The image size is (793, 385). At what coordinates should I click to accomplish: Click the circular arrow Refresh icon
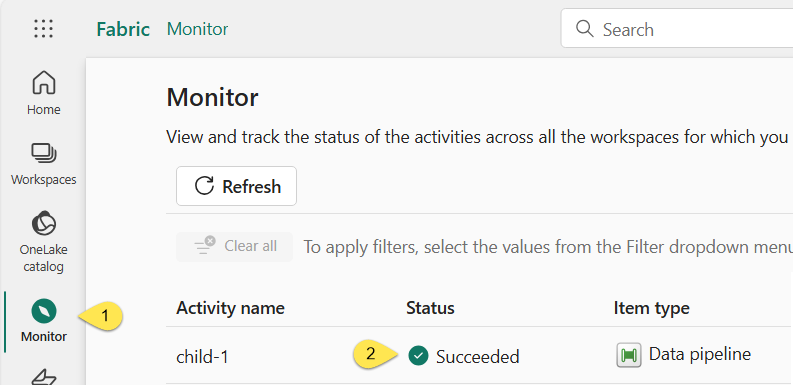[204, 186]
